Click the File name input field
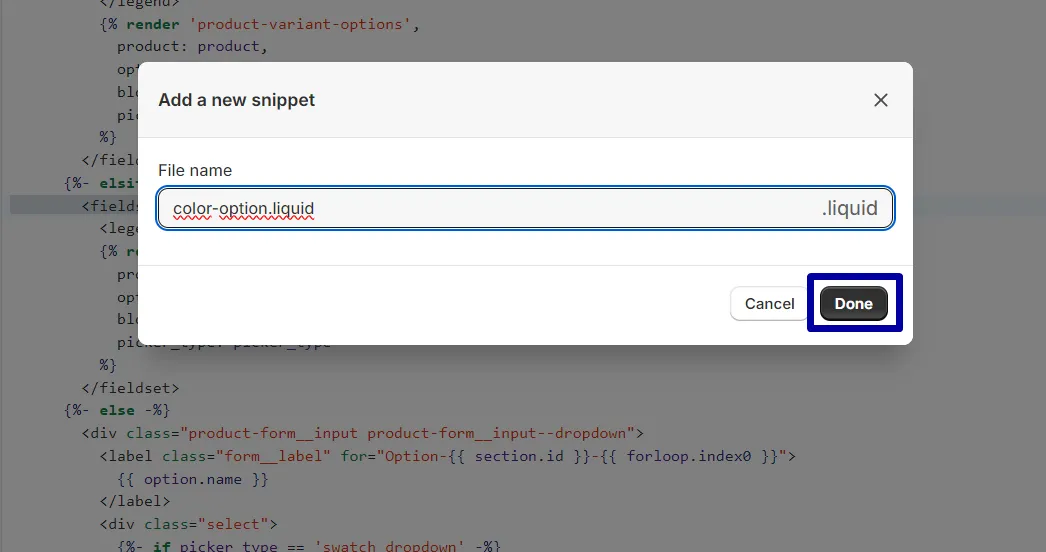Viewport: 1046px width, 552px height. (526, 208)
